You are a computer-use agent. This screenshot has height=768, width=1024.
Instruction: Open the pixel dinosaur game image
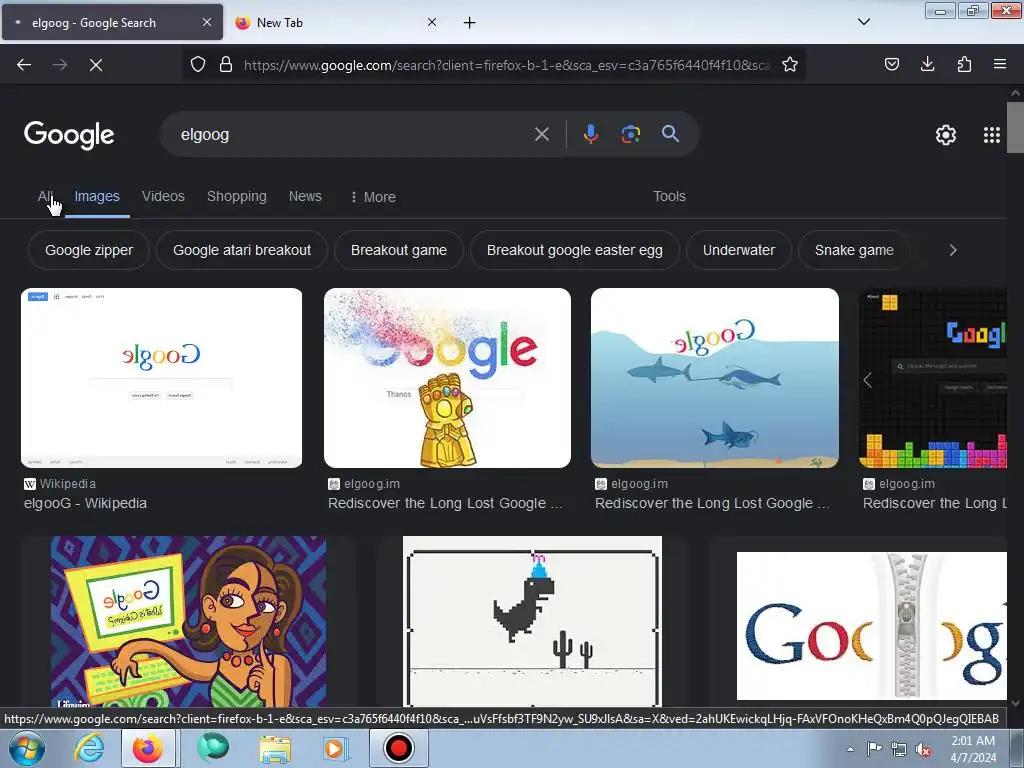532,621
